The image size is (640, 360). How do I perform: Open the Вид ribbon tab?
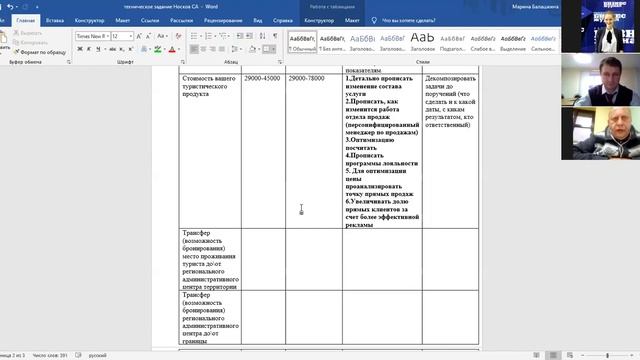(258, 20)
